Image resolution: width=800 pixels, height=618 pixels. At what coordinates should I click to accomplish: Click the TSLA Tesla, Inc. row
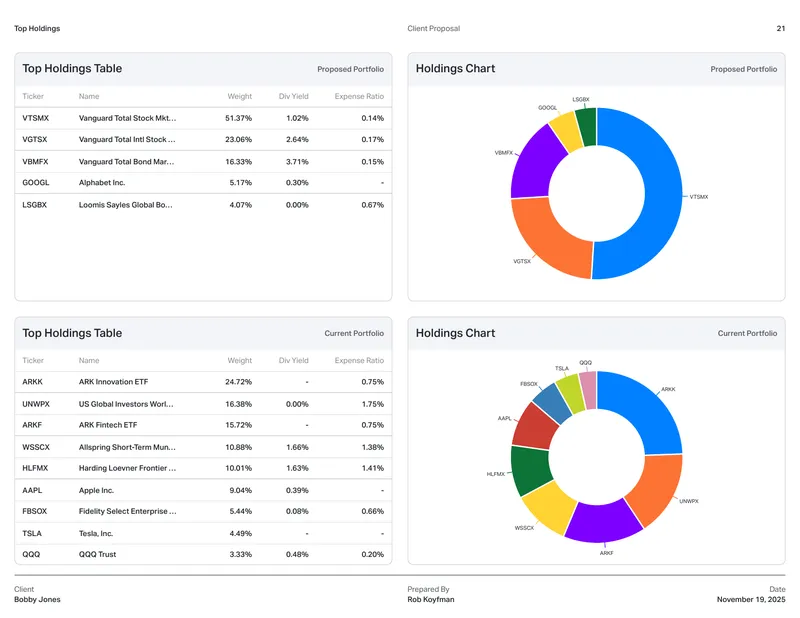coord(203,533)
